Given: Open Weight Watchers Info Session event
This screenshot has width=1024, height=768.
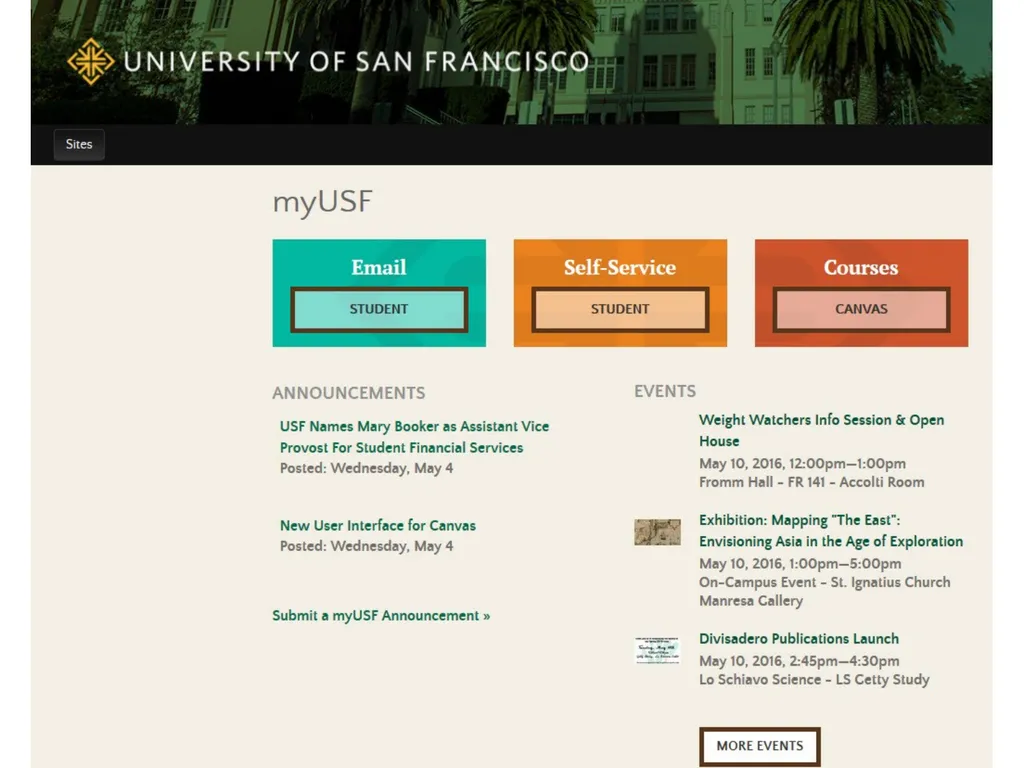Looking at the screenshot, I should [822, 430].
